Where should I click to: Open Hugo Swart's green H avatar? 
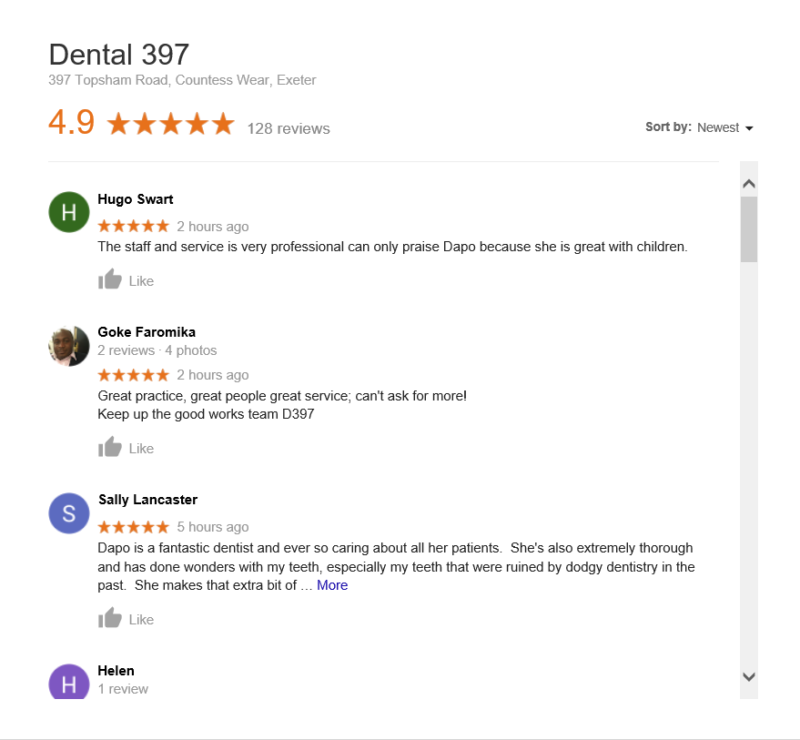coord(69,212)
